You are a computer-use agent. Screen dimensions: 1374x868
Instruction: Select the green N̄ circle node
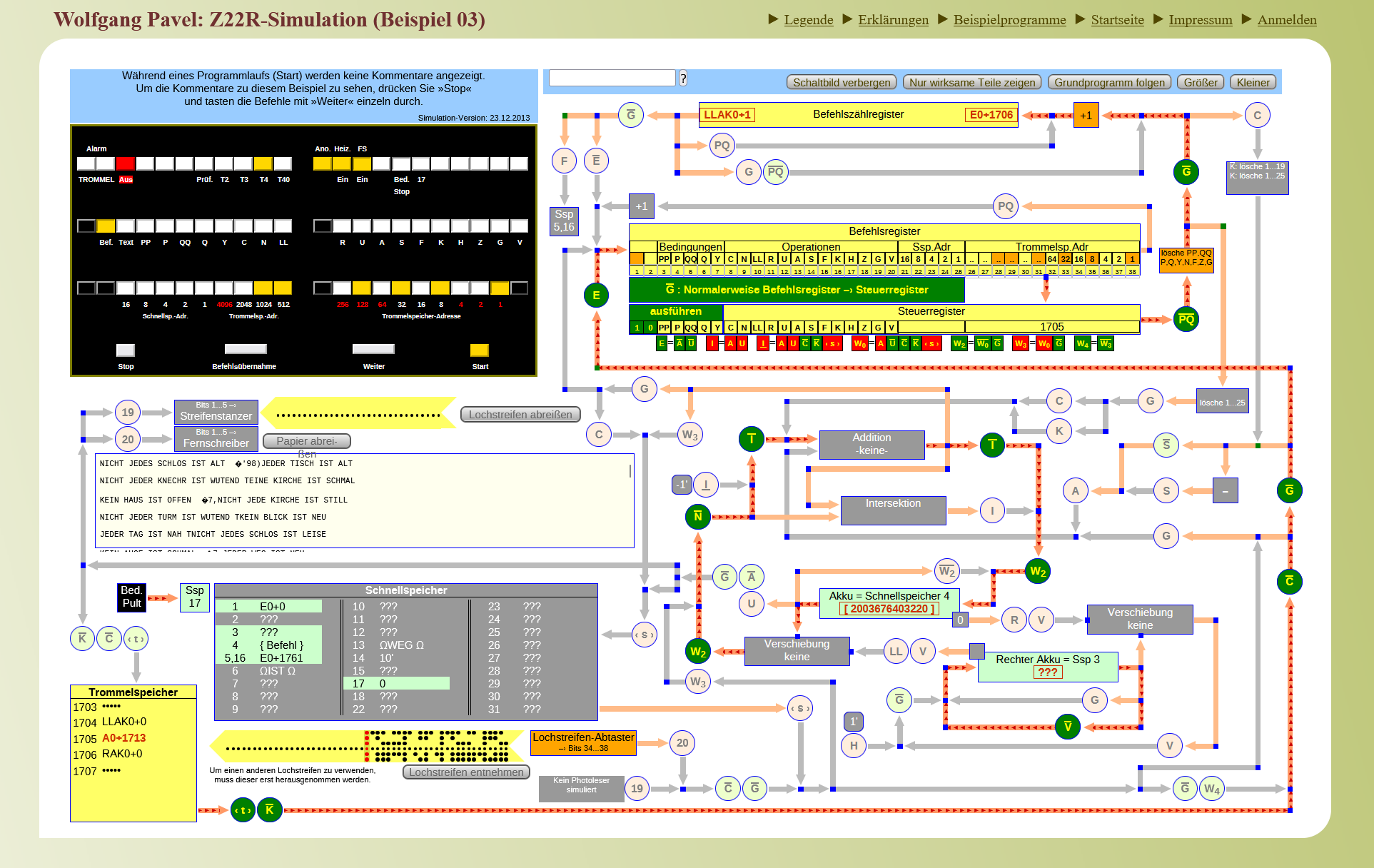click(x=697, y=516)
